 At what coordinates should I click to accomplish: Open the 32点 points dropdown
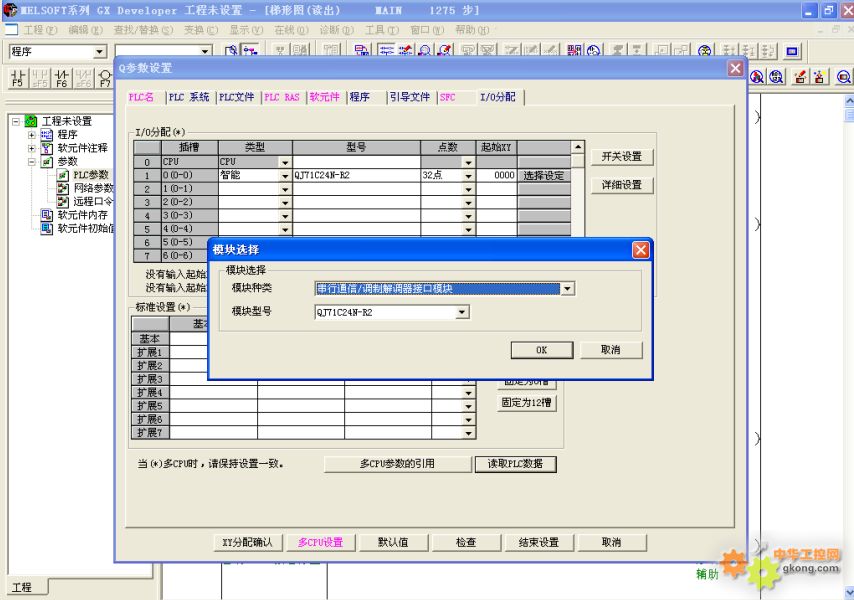[x=468, y=175]
